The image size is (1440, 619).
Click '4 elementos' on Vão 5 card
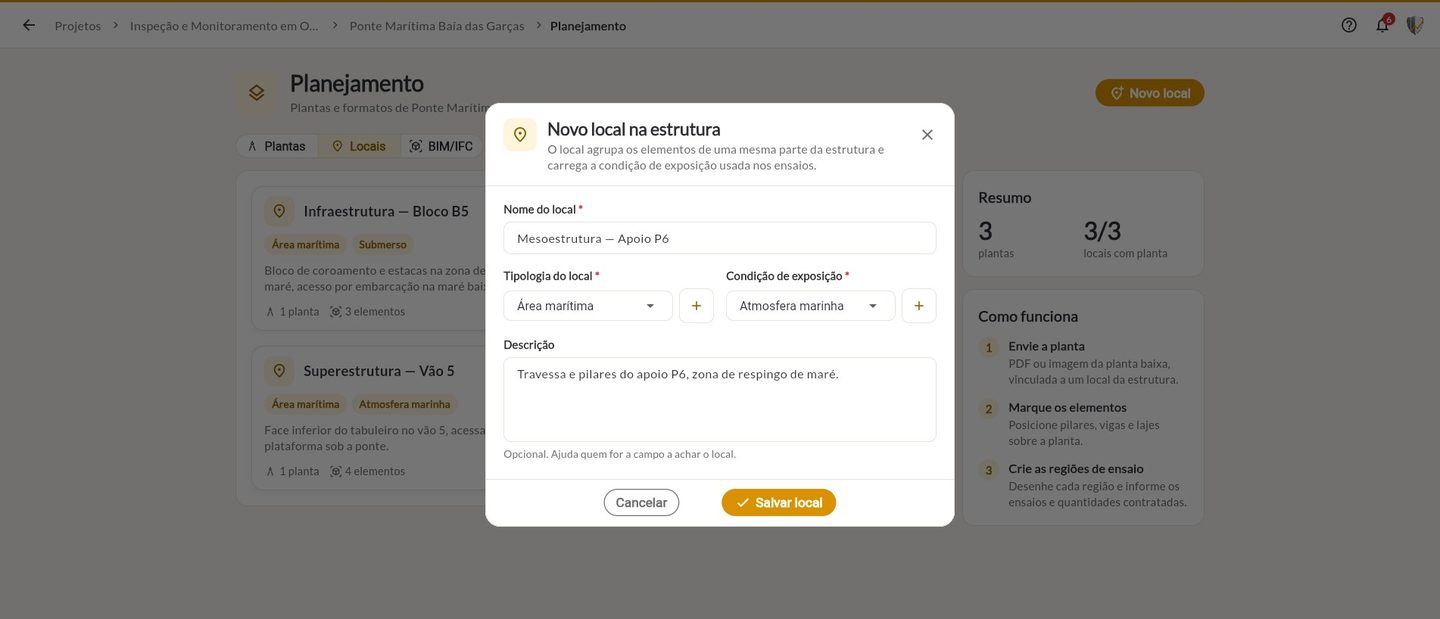click(367, 471)
